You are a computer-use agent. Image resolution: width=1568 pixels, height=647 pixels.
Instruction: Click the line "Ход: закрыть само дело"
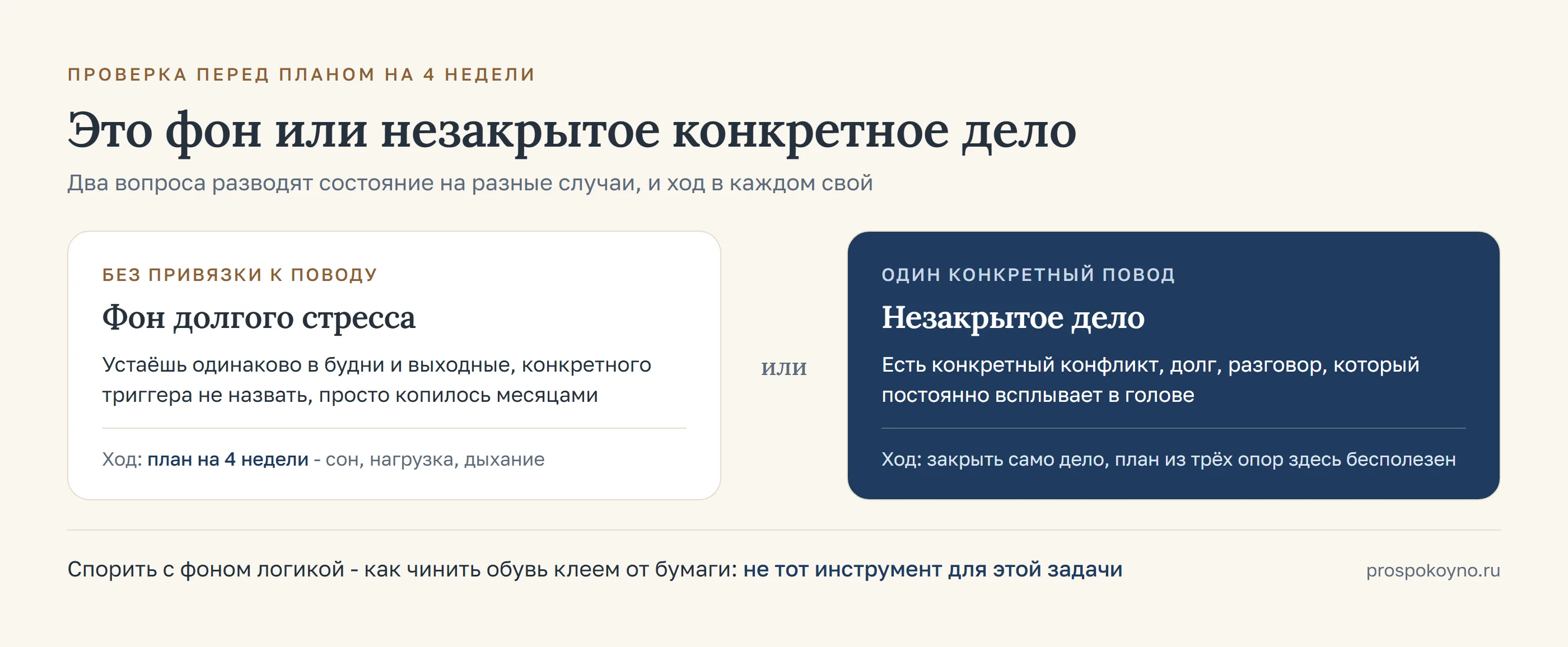(x=993, y=460)
